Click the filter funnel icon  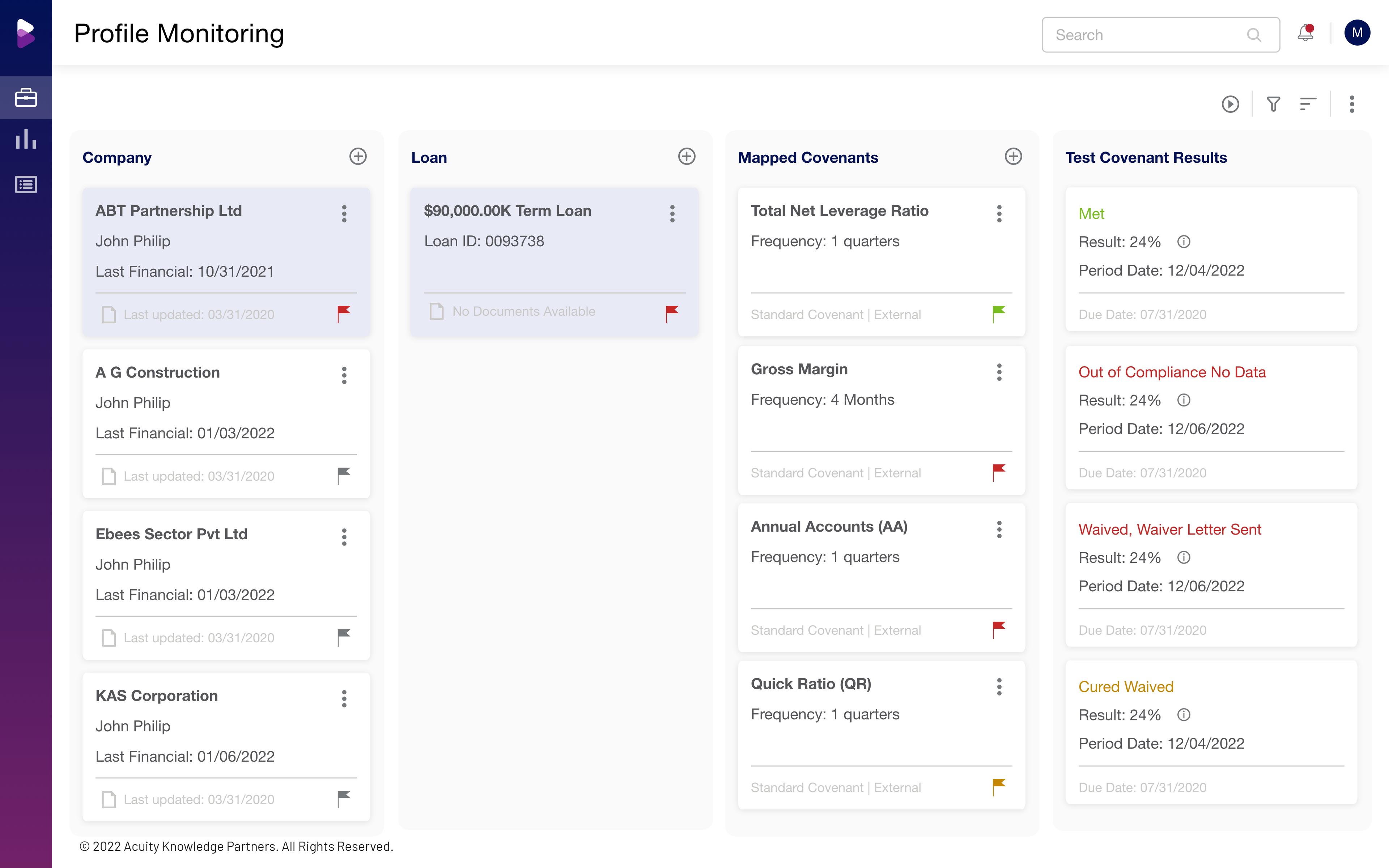coord(1273,104)
